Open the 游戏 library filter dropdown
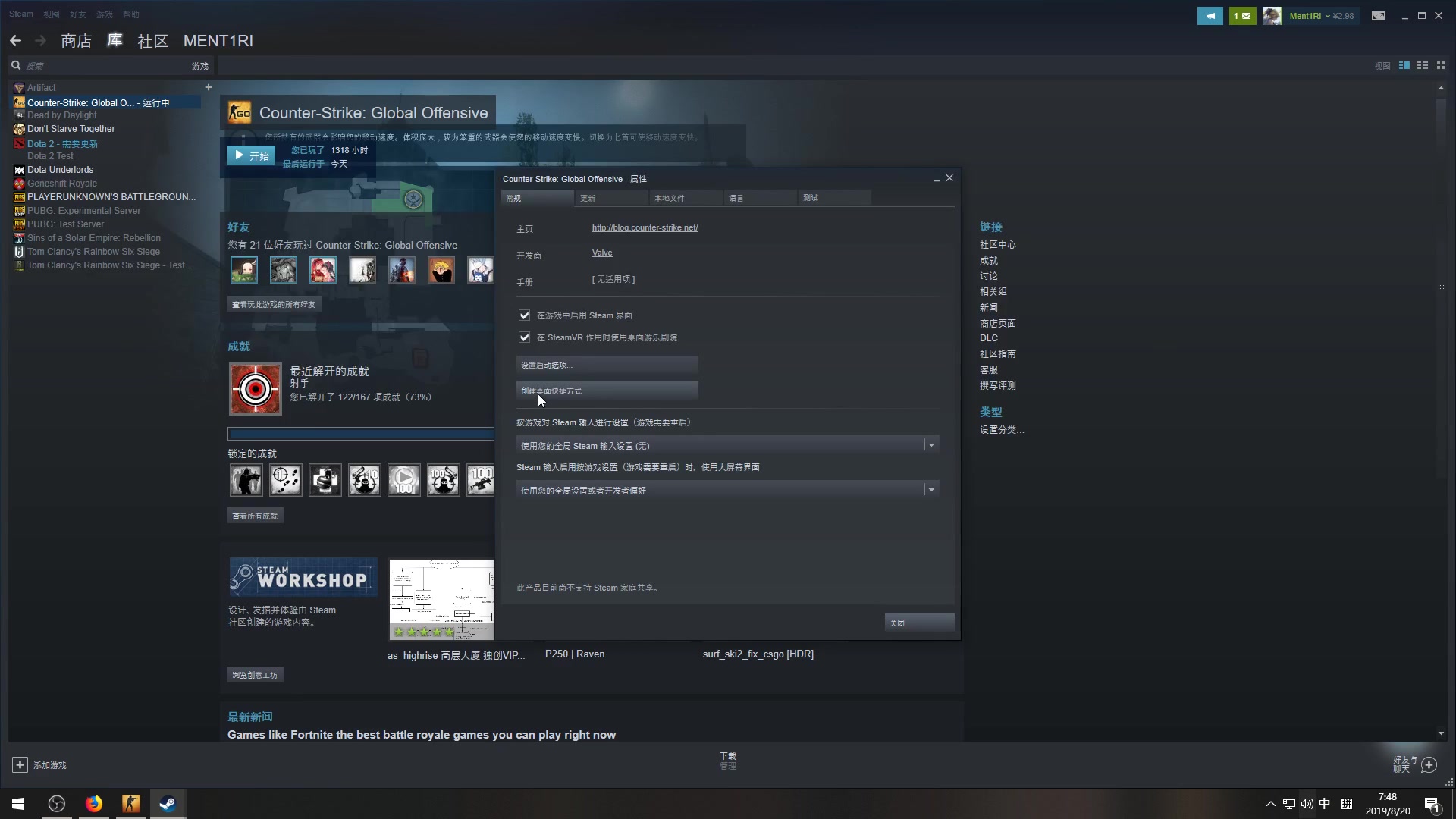This screenshot has width=1456, height=819. click(x=199, y=66)
